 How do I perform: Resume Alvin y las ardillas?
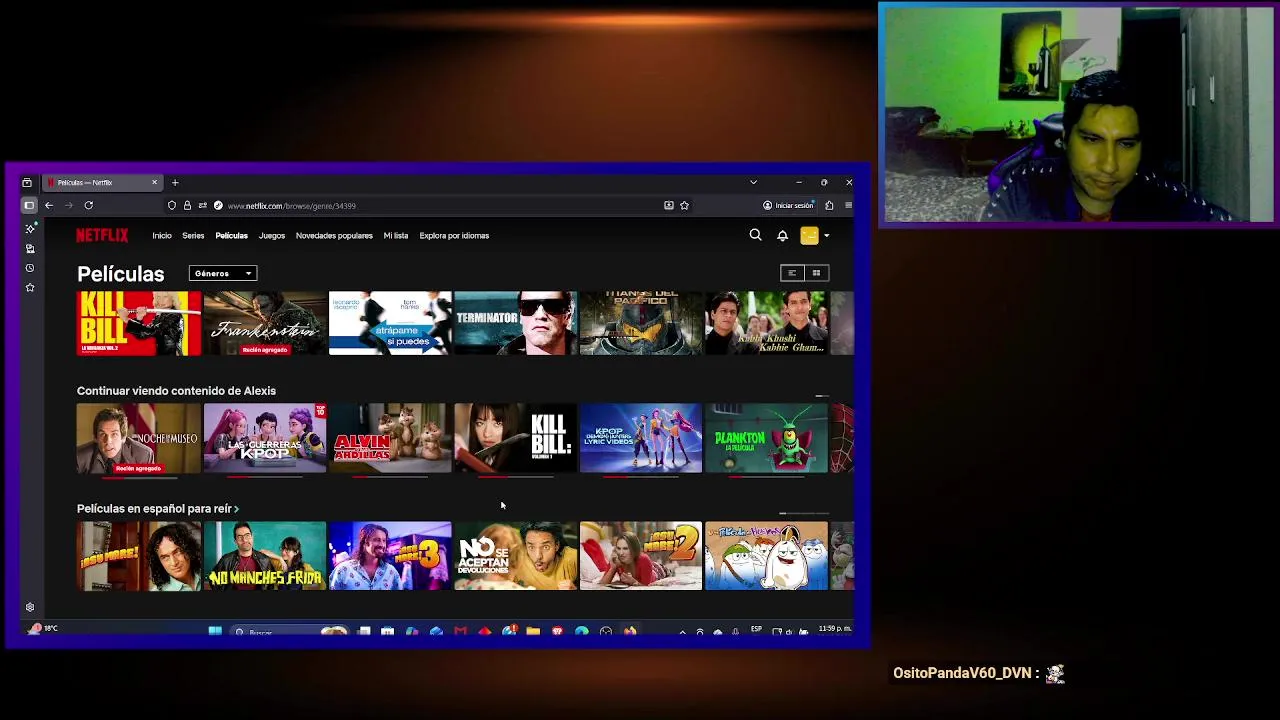pos(390,438)
